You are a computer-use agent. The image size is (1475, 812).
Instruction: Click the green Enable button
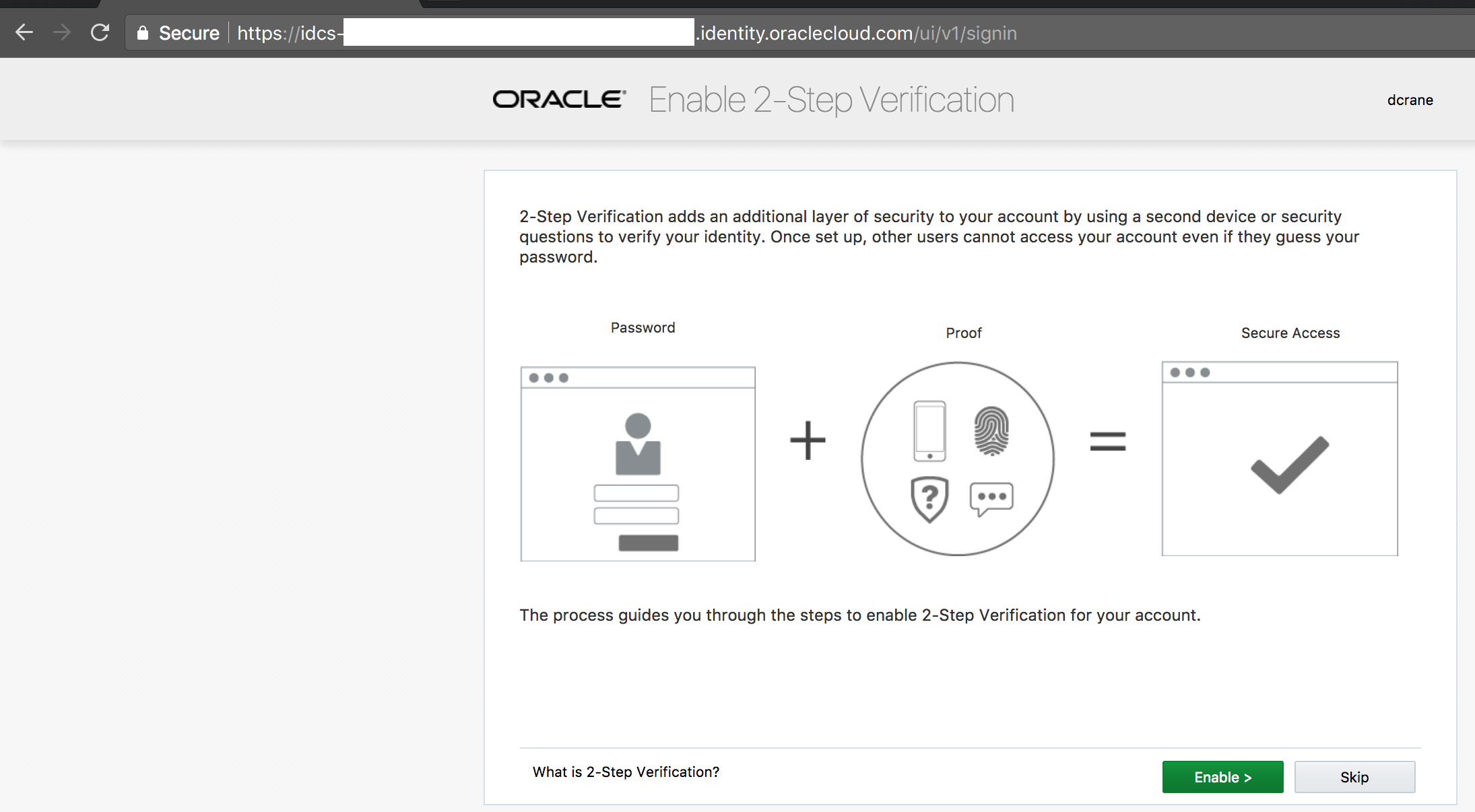pyautogui.click(x=1222, y=777)
